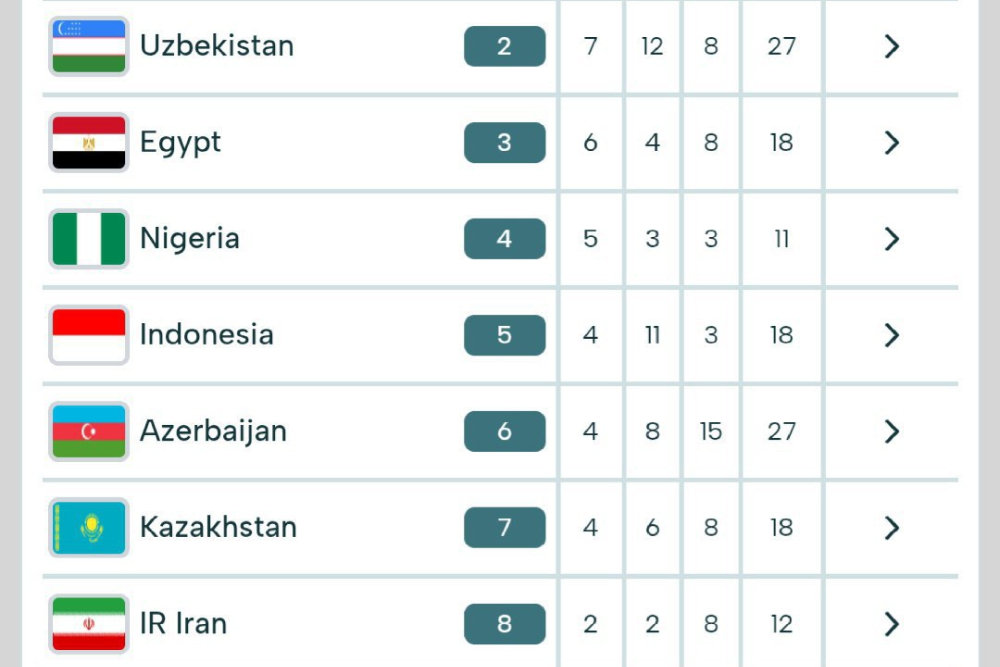
Task: Click the Uzbekistan flag icon
Action: click(89, 46)
